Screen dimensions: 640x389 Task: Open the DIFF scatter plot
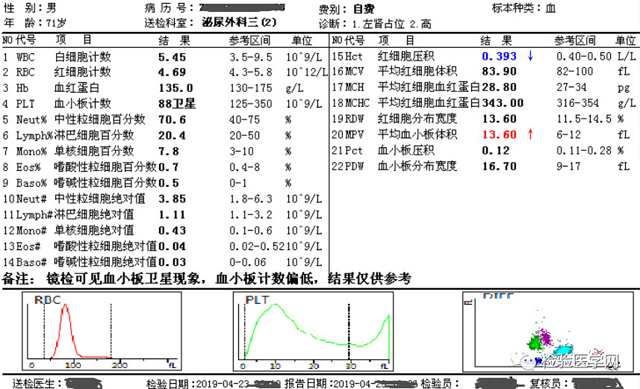tap(548, 332)
